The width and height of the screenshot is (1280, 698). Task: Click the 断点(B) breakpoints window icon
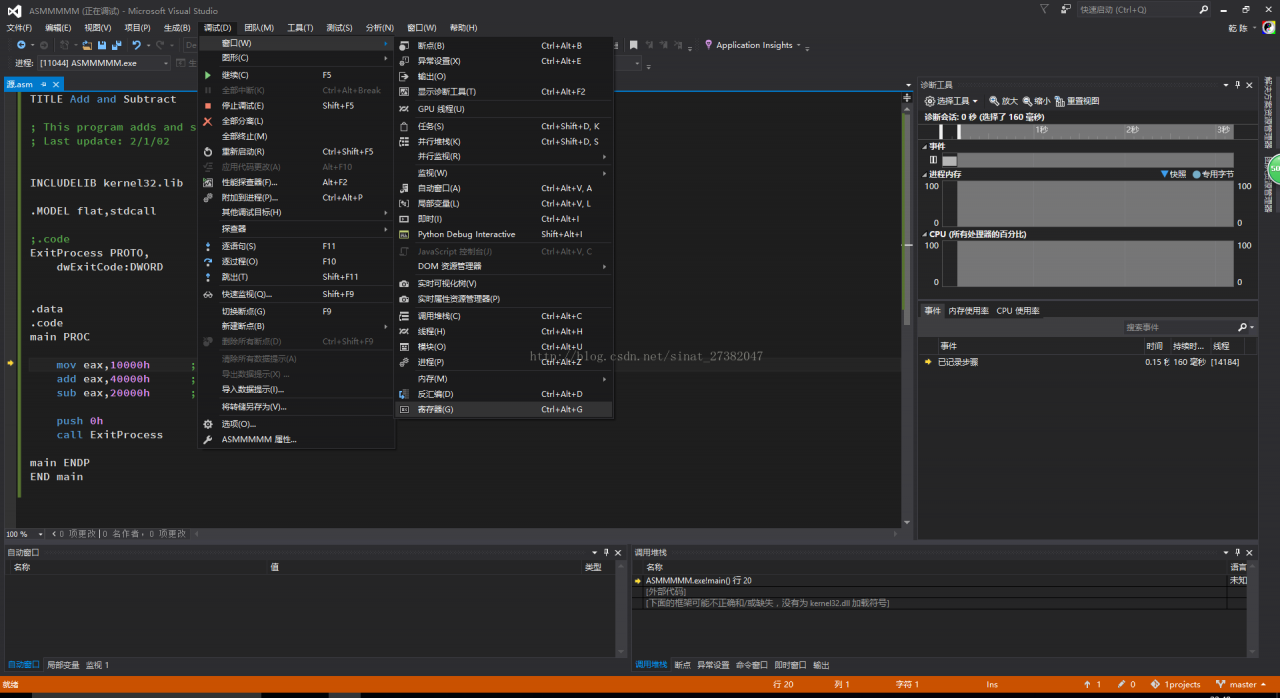point(404,46)
